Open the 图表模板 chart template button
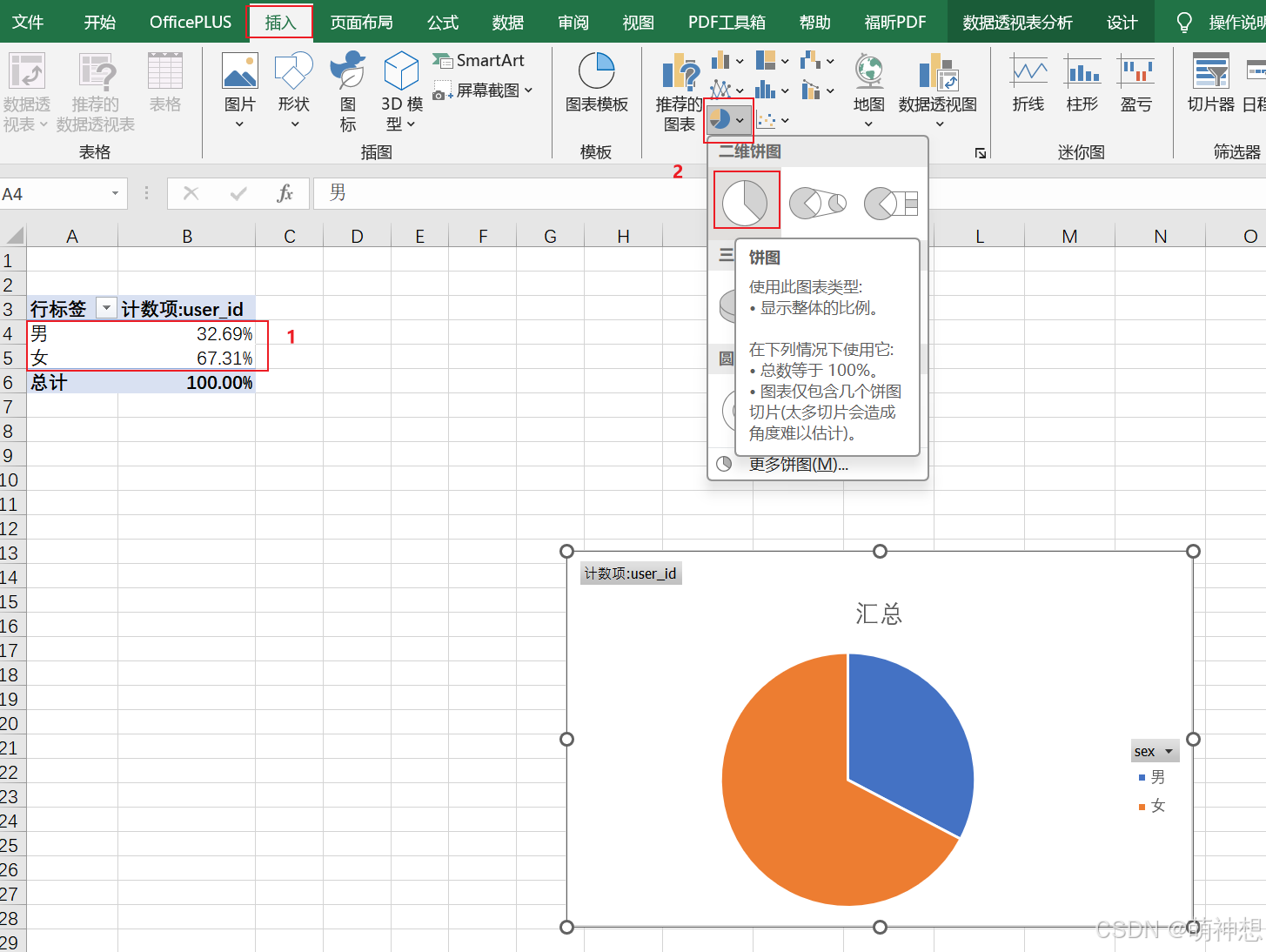The height and width of the screenshot is (952, 1266). (596, 83)
